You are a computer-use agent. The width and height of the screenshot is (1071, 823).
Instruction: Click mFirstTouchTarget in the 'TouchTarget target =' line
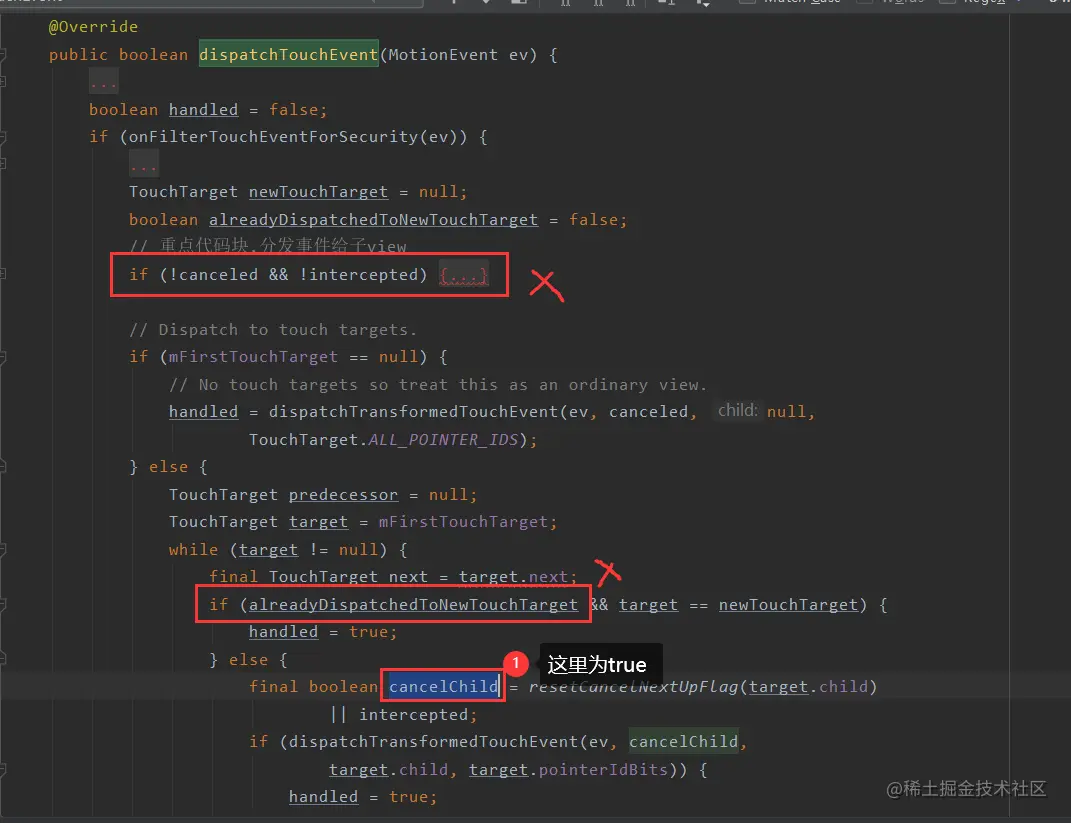(463, 522)
